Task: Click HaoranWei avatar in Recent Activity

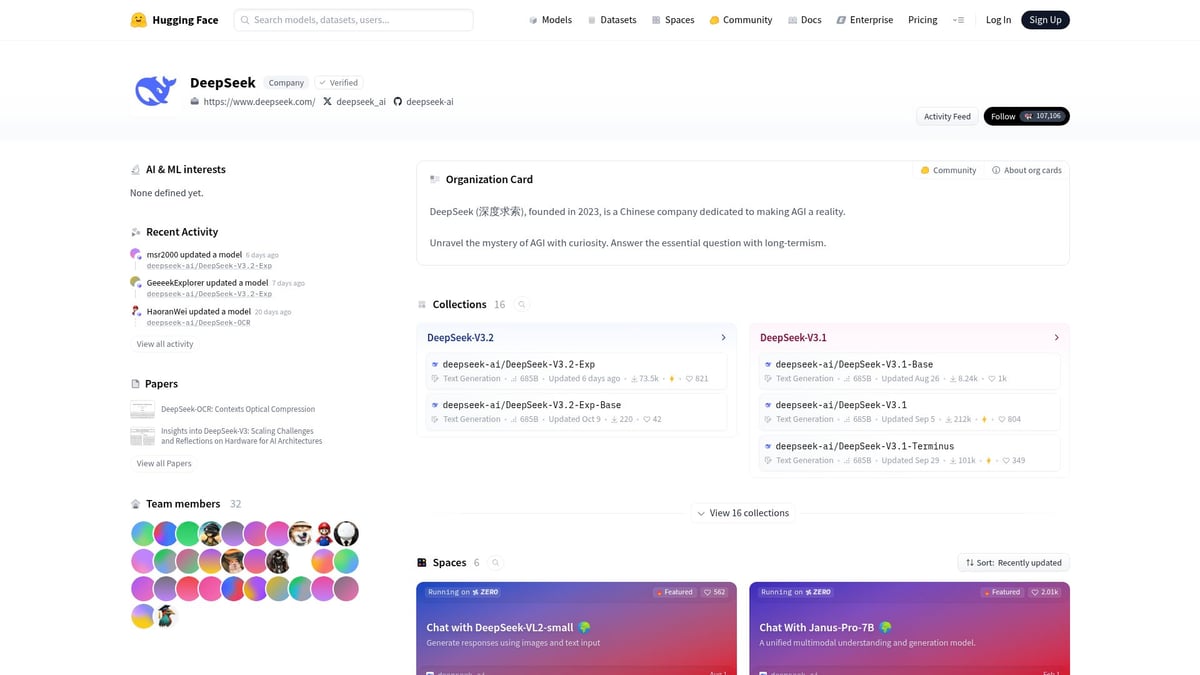Action: tap(136, 311)
